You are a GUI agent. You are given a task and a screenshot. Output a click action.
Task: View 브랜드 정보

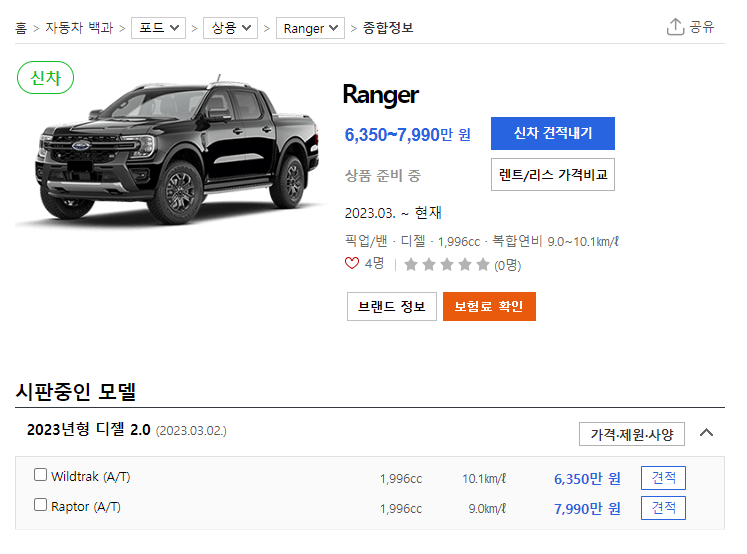[x=392, y=306]
